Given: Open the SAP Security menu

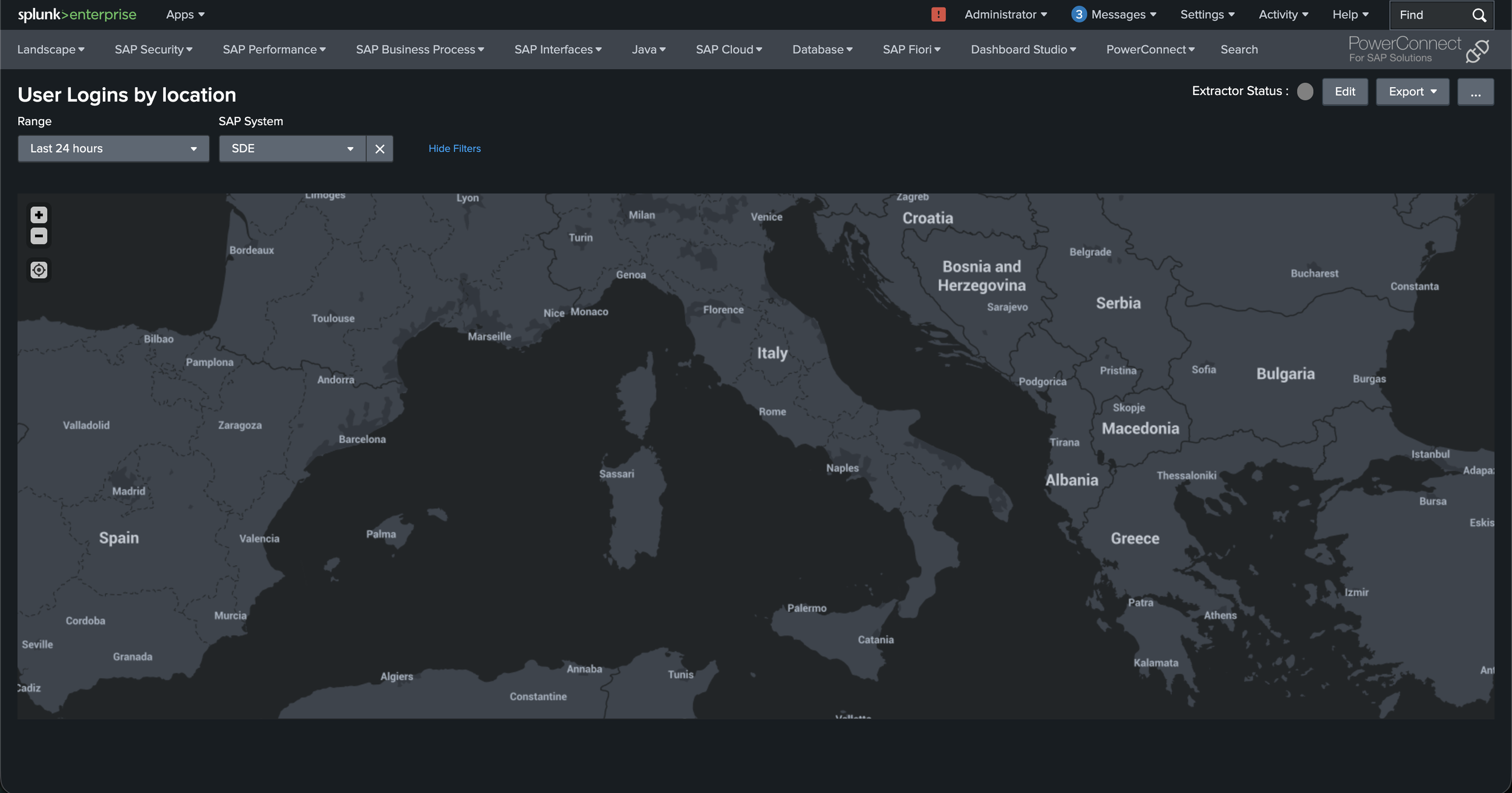Looking at the screenshot, I should [x=153, y=50].
